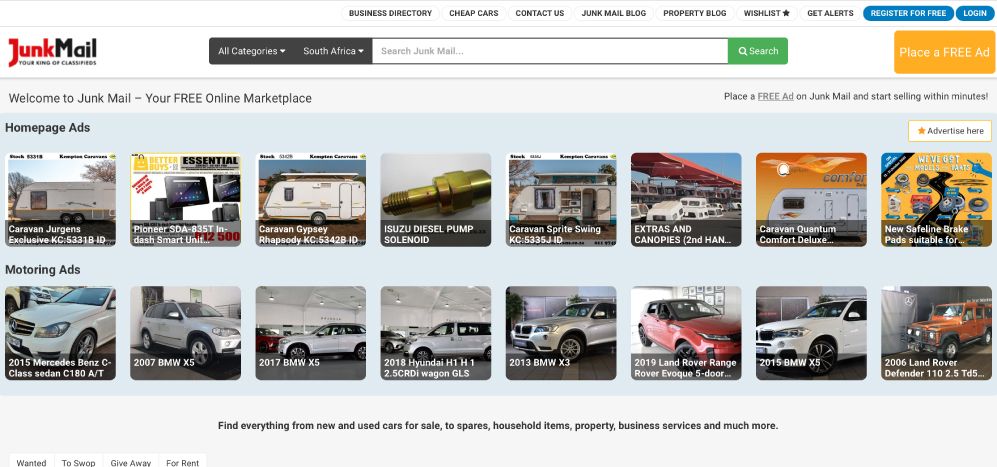Open the Wishlist star link
The image size is (997, 467).
[x=766, y=13]
